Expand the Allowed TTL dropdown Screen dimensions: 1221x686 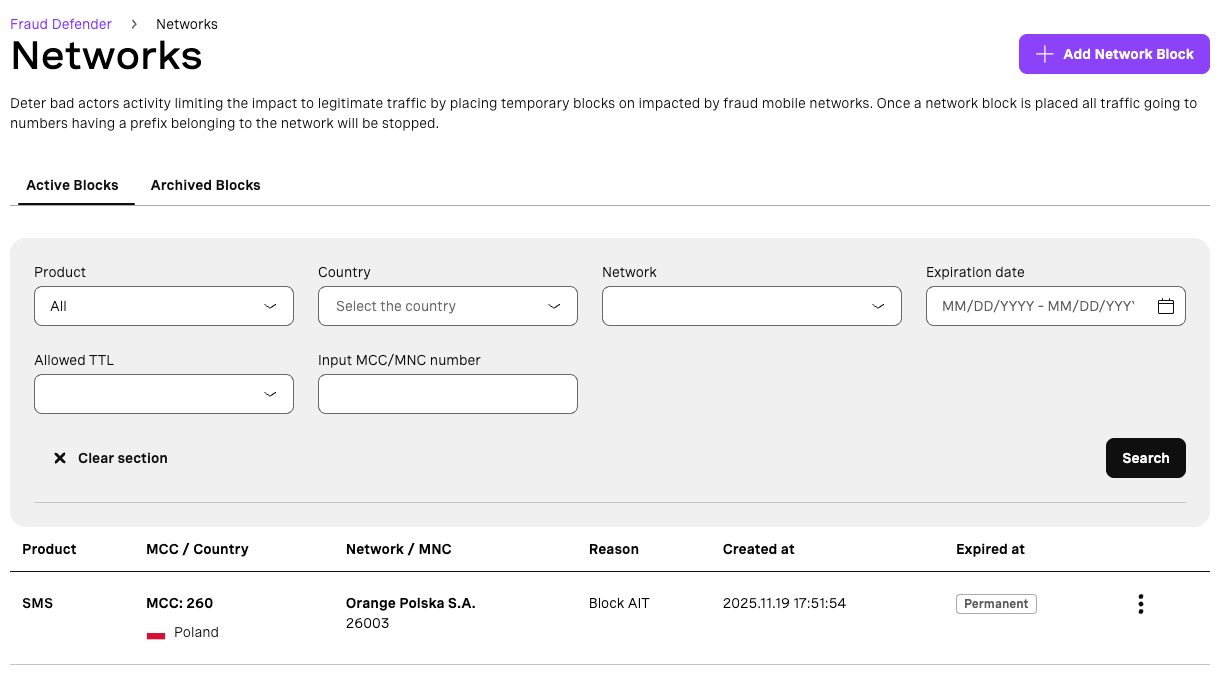164,394
